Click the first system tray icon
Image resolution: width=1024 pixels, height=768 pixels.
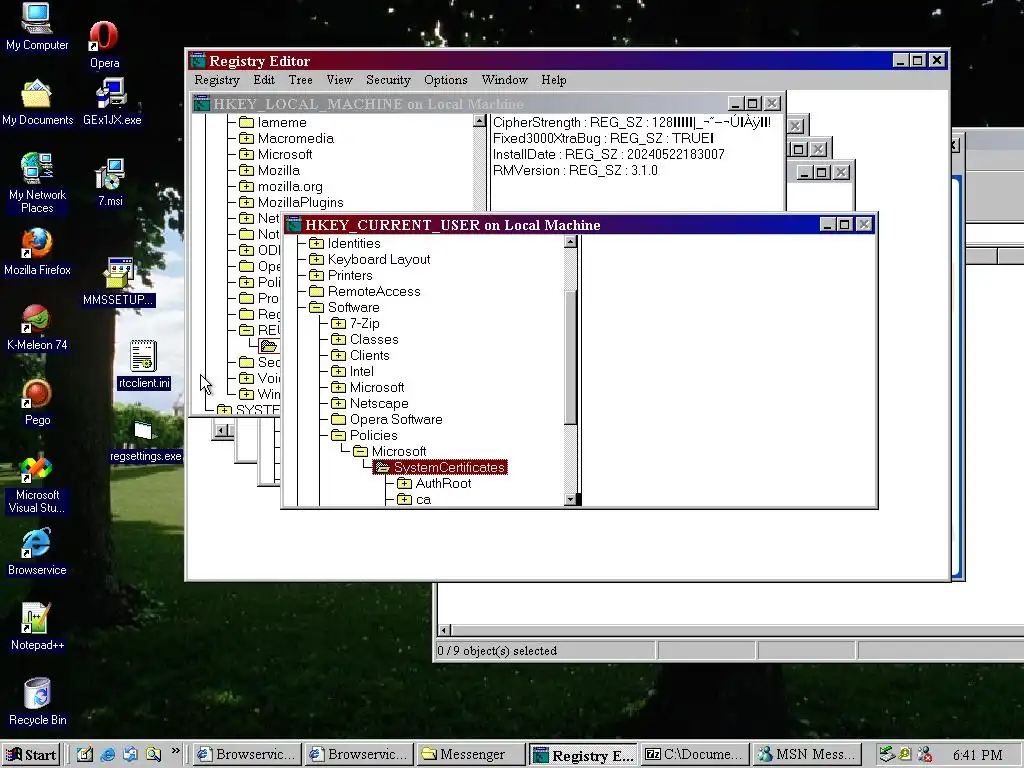click(886, 754)
